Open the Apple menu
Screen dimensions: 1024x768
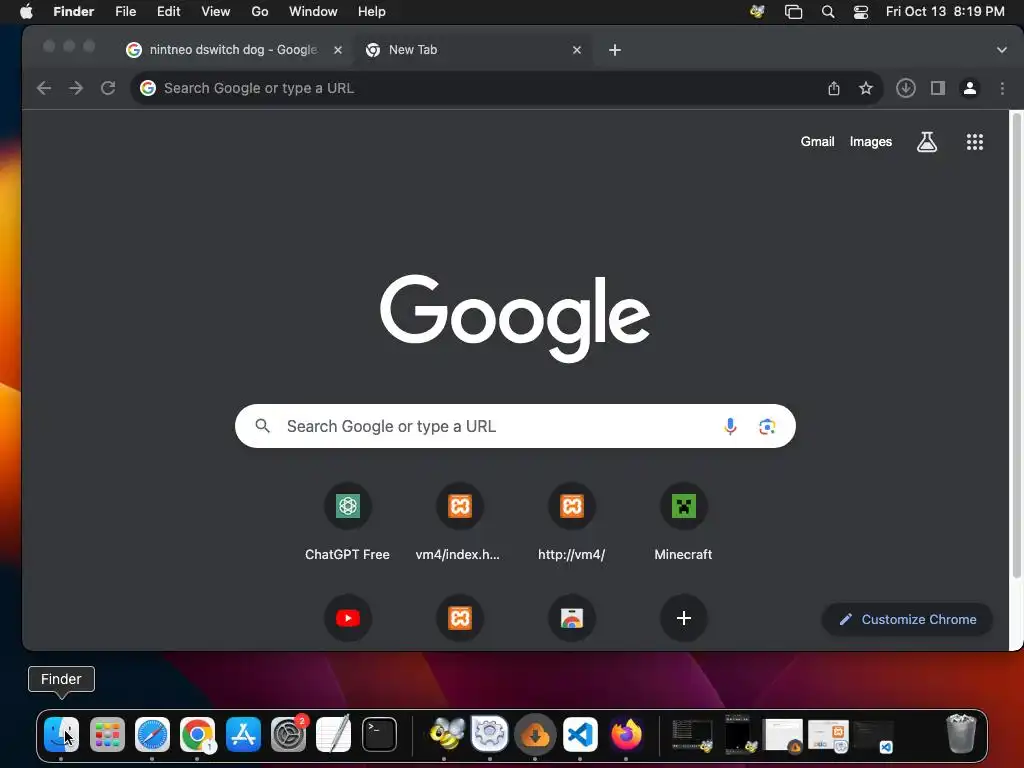(26, 12)
